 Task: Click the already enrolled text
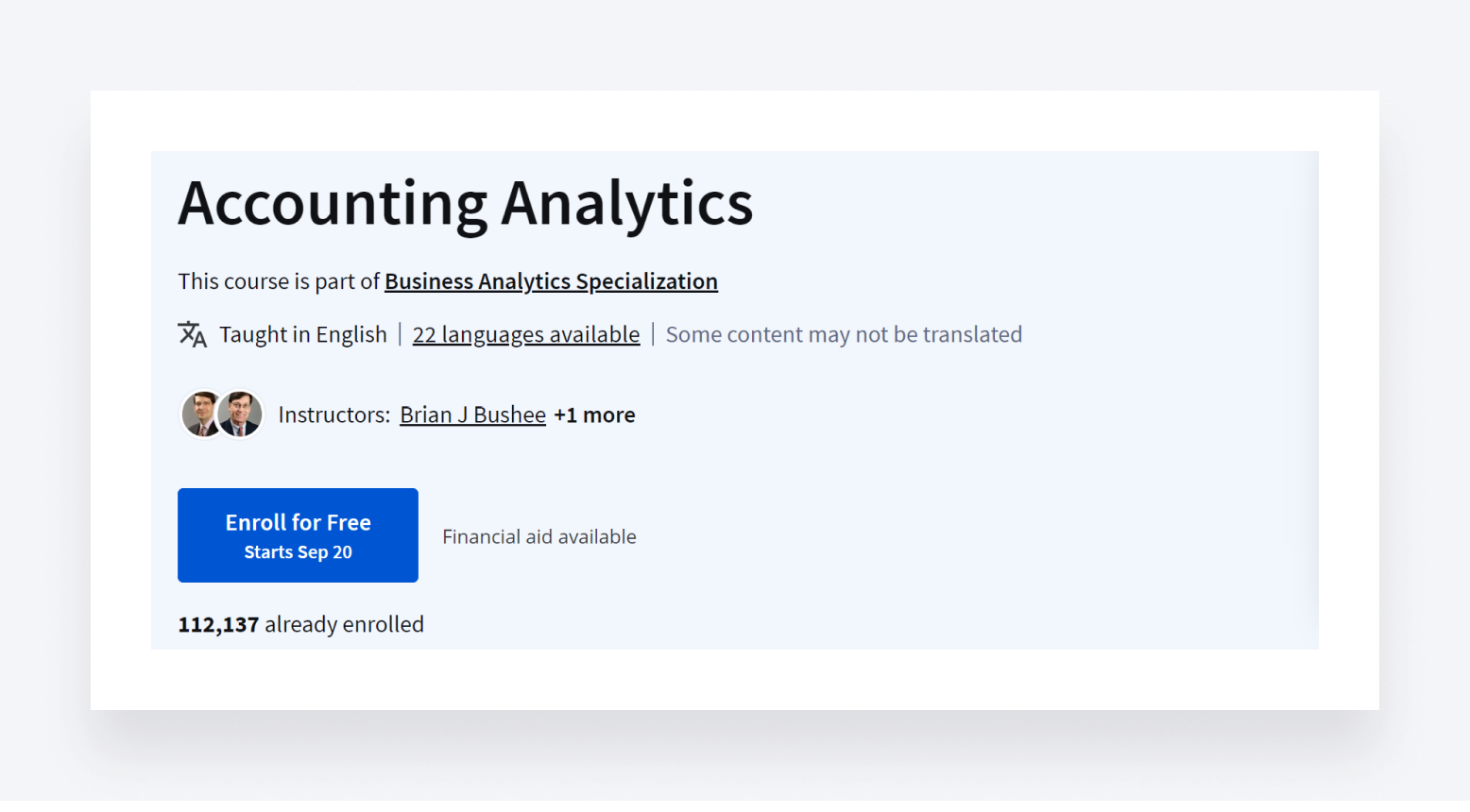(x=343, y=624)
